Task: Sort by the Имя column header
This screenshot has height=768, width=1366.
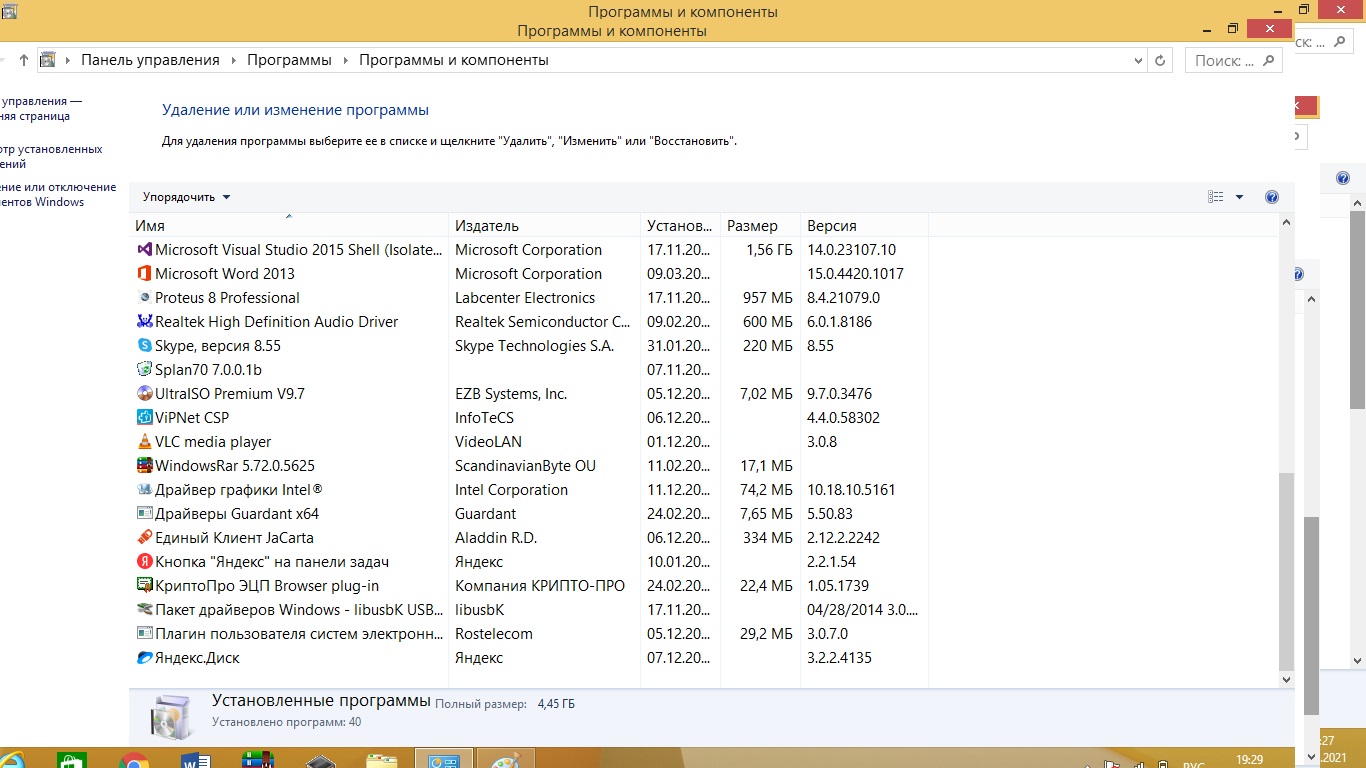Action: (x=290, y=226)
